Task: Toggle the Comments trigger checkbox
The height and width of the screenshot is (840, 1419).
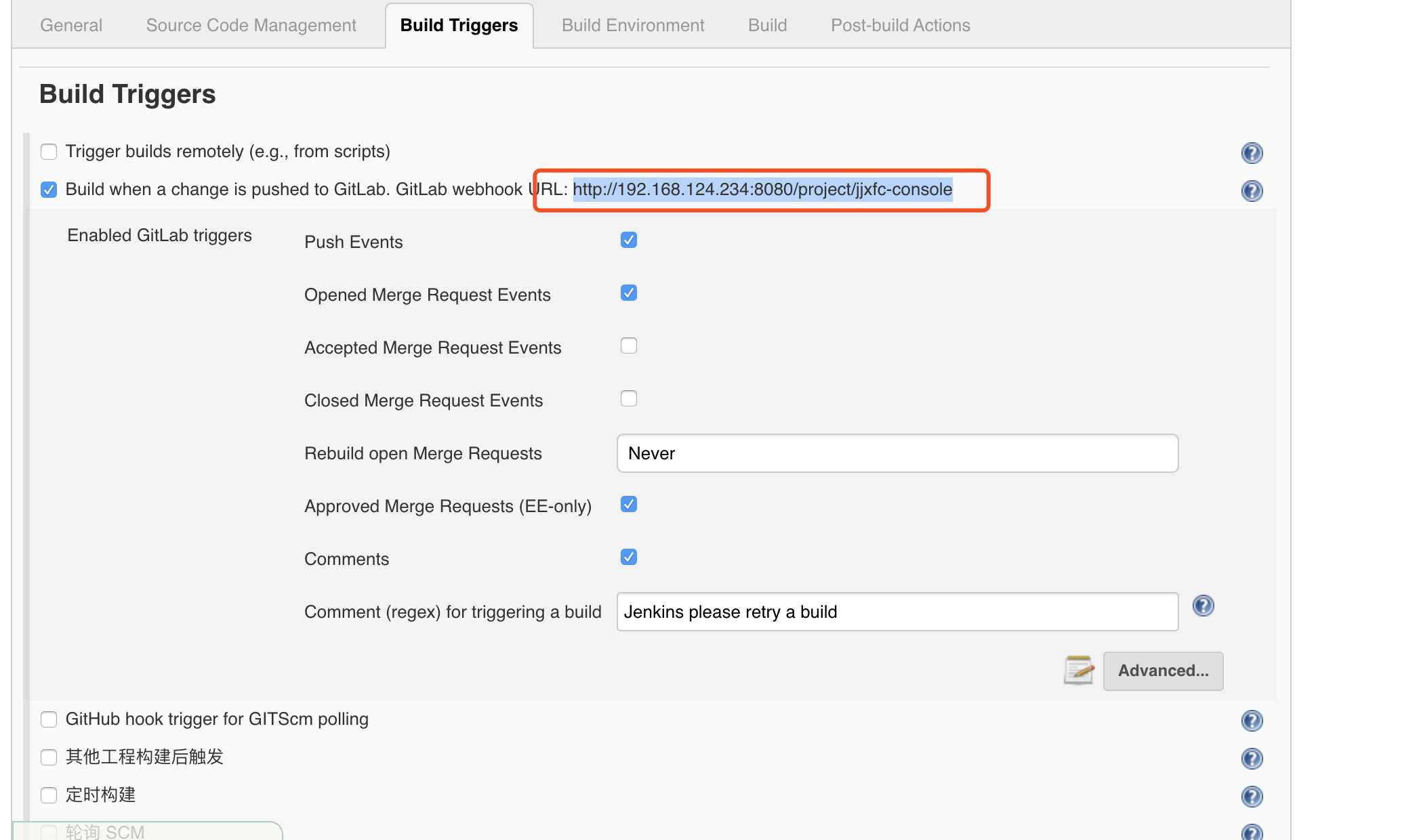Action: (x=629, y=557)
